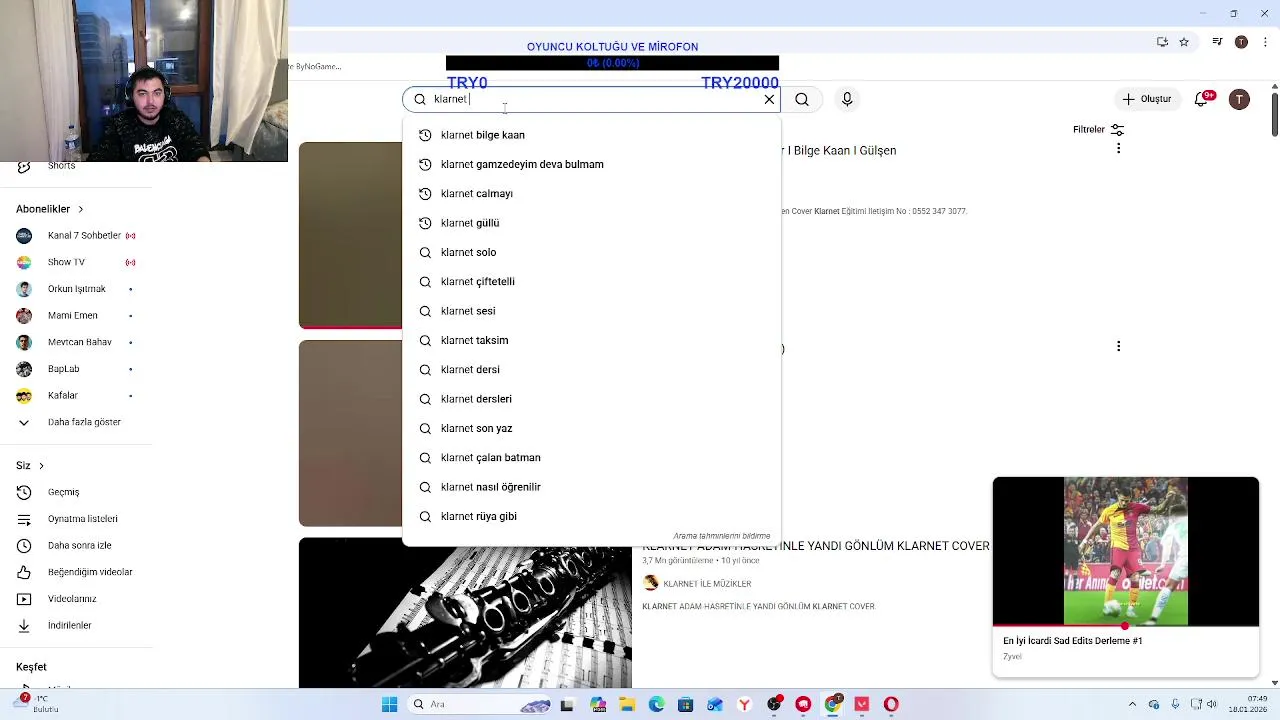Open the three-dot menu of the second result
The image size is (1280, 720).
[x=1118, y=346]
